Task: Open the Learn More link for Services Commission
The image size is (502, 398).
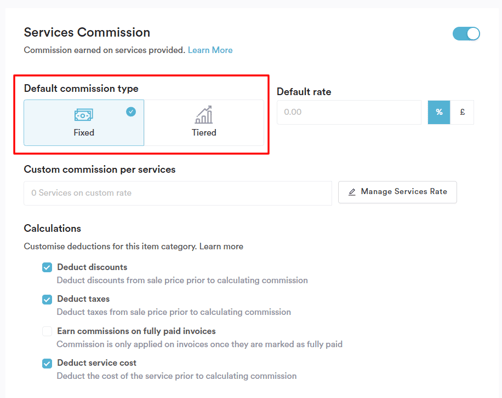Action: click(x=210, y=50)
